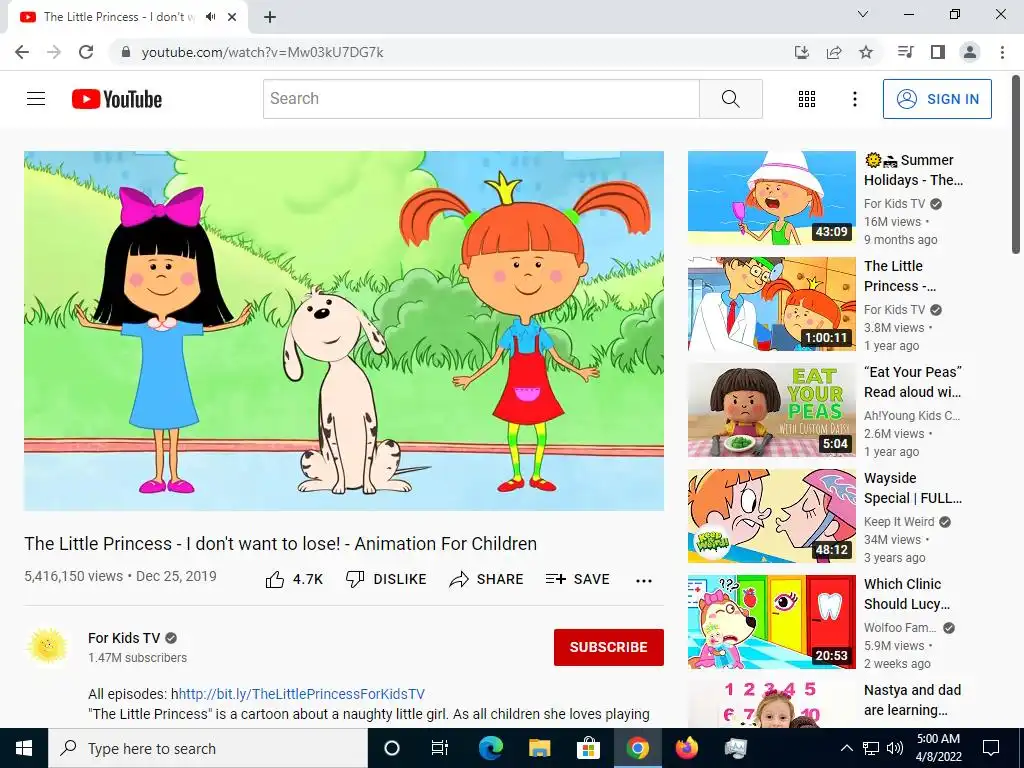
Task: Open Which Clinic Should Lucy thumbnail
Action: coord(771,622)
